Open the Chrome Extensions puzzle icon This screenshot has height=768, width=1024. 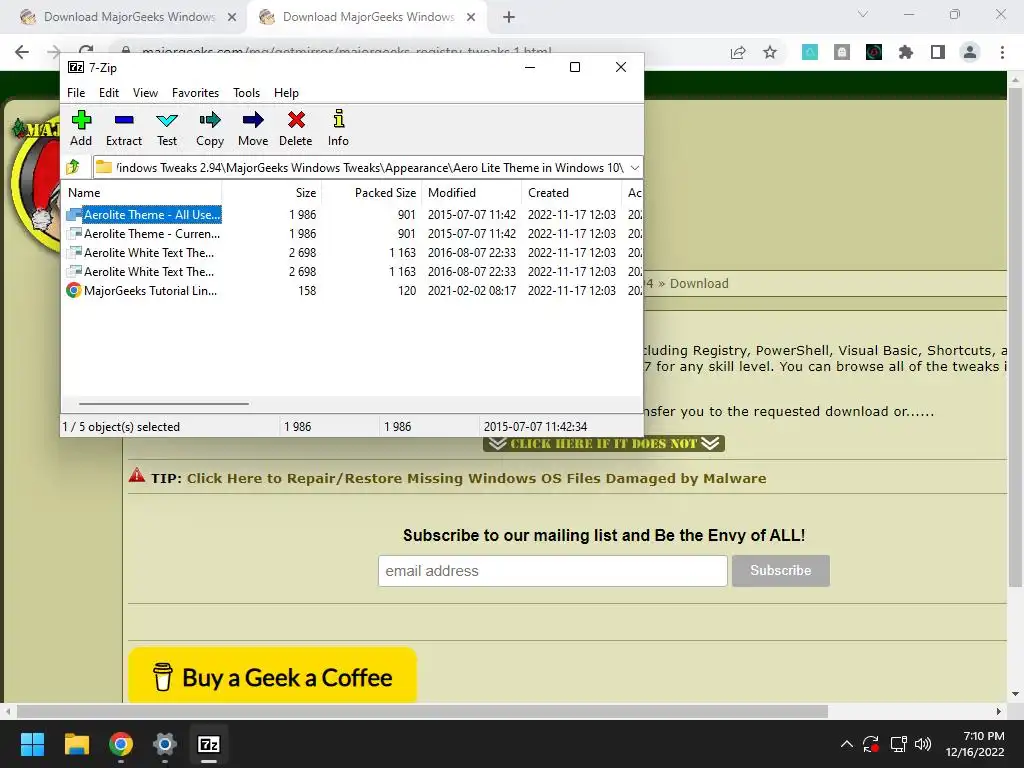[x=906, y=52]
